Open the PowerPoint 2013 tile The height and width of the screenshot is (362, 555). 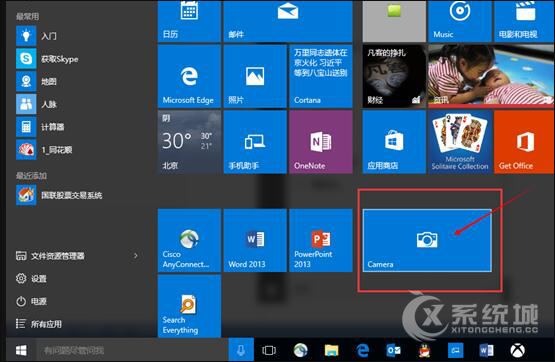coord(321,240)
